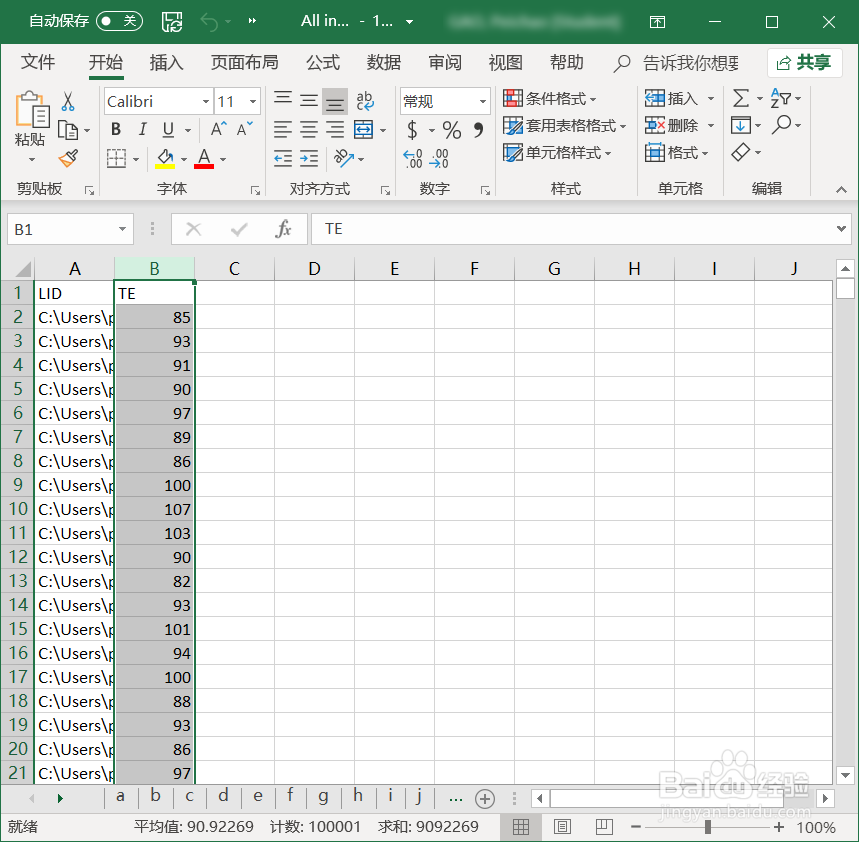
Task: Switch to the 插入 ribbon tab
Action: (166, 62)
